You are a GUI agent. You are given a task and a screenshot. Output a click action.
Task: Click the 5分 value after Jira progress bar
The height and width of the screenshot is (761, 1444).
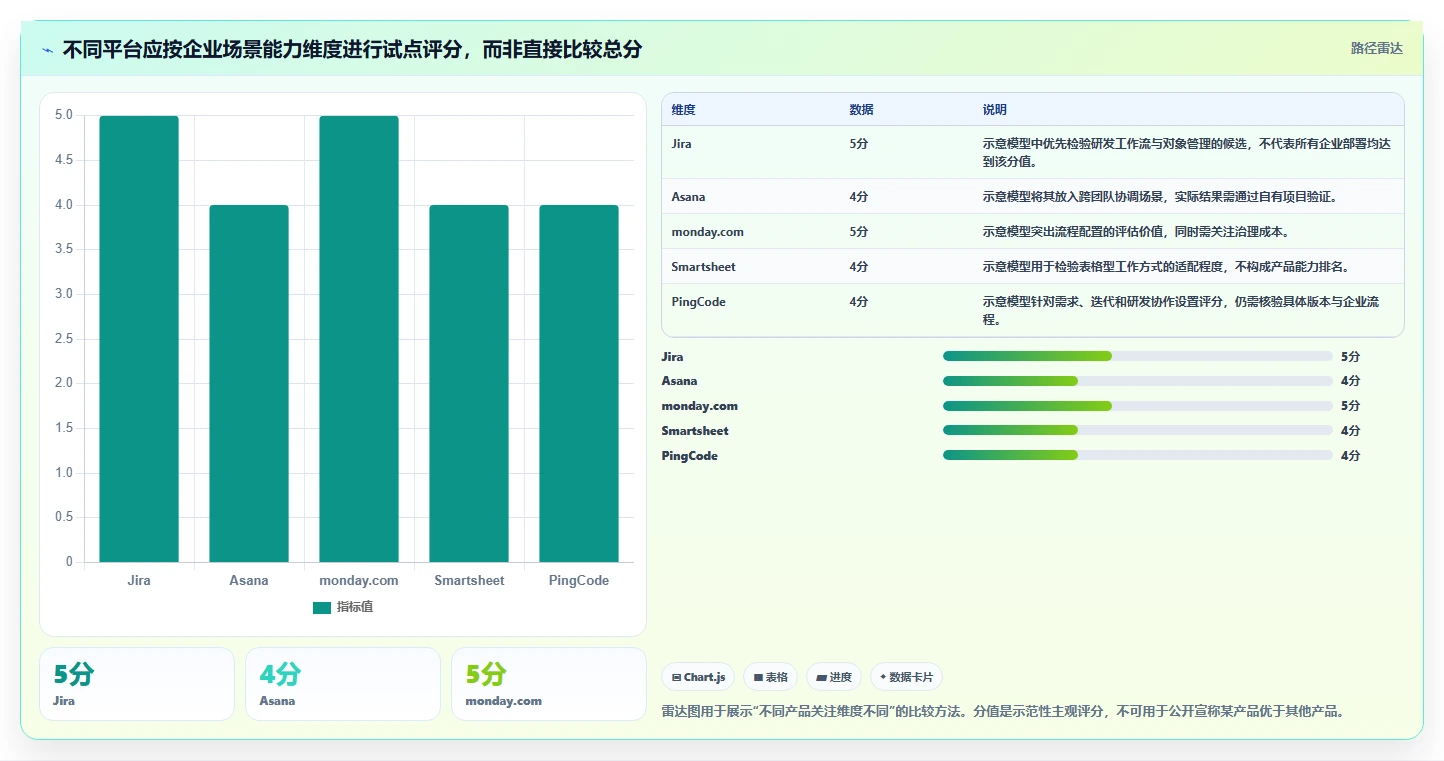point(1351,357)
